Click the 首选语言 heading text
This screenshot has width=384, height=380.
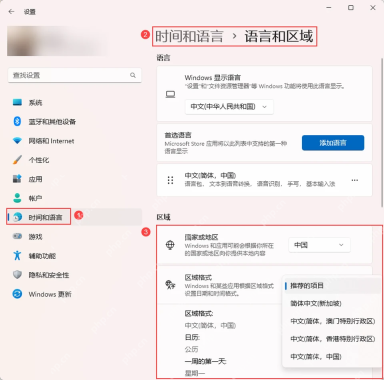coord(178,135)
